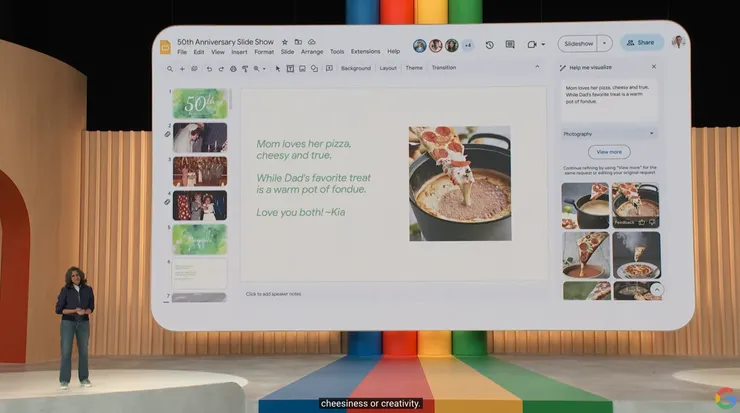740x413 pixels.
Task: Open the Edit menu
Action: (199, 52)
